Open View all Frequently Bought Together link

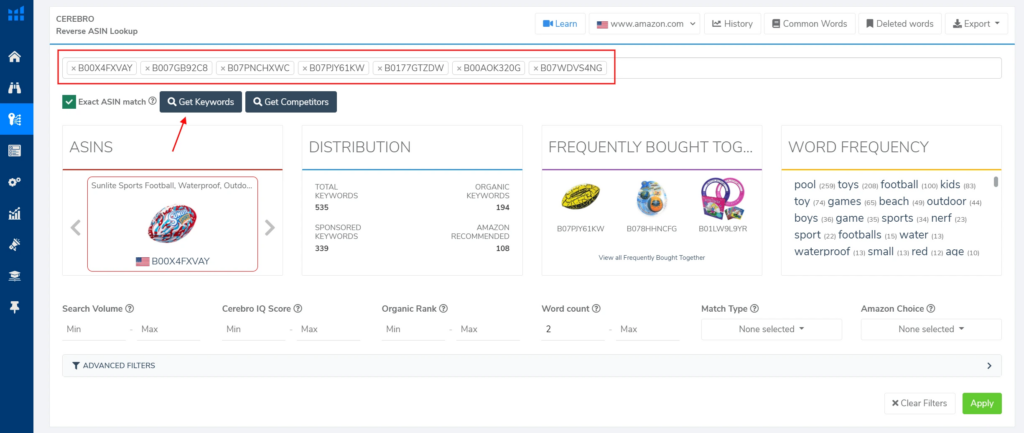(x=652, y=258)
